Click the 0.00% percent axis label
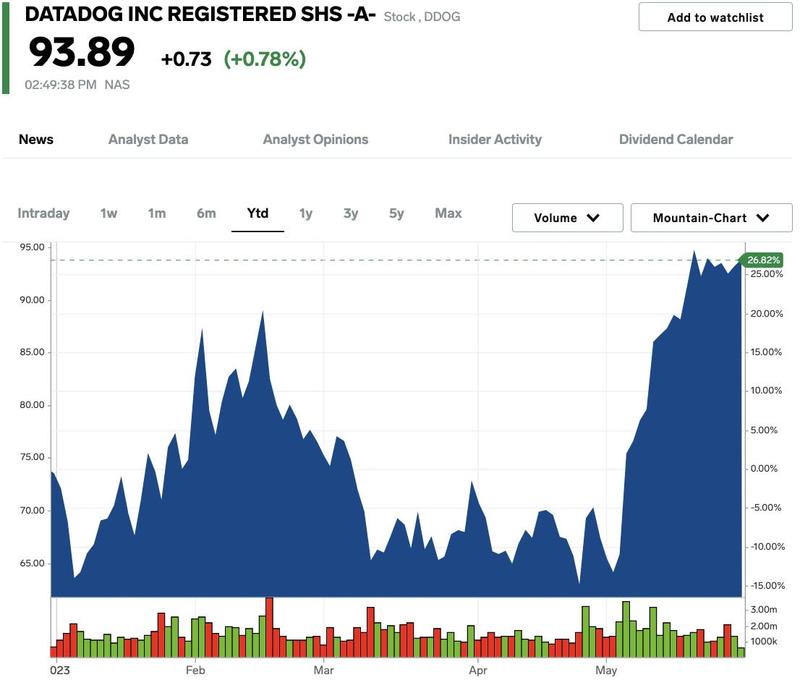The image size is (800, 693). click(x=764, y=468)
